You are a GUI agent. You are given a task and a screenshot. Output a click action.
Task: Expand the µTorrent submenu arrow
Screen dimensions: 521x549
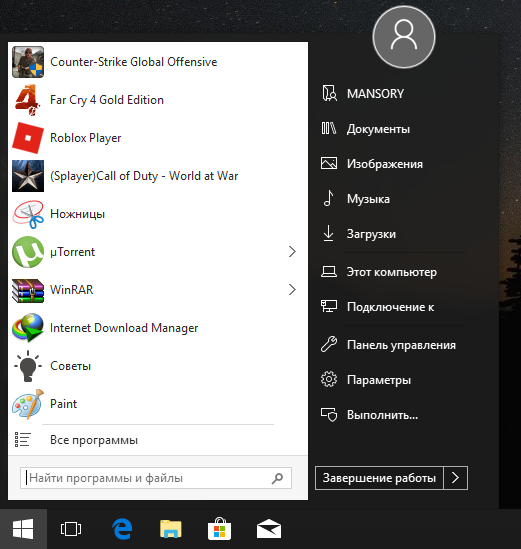coord(292,252)
